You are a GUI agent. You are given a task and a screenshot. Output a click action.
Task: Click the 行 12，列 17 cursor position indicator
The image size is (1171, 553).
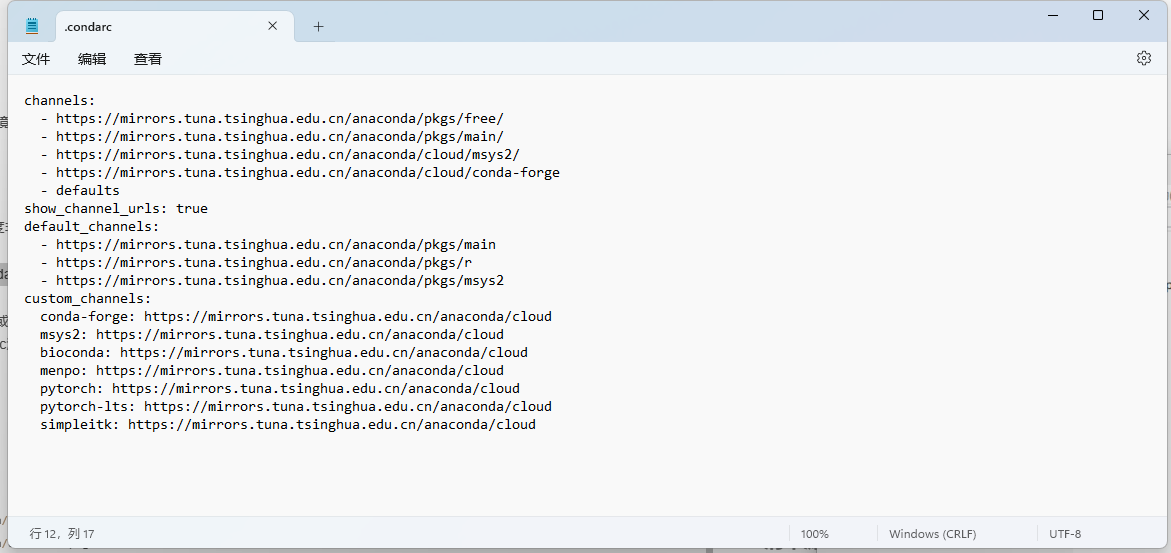pos(62,534)
